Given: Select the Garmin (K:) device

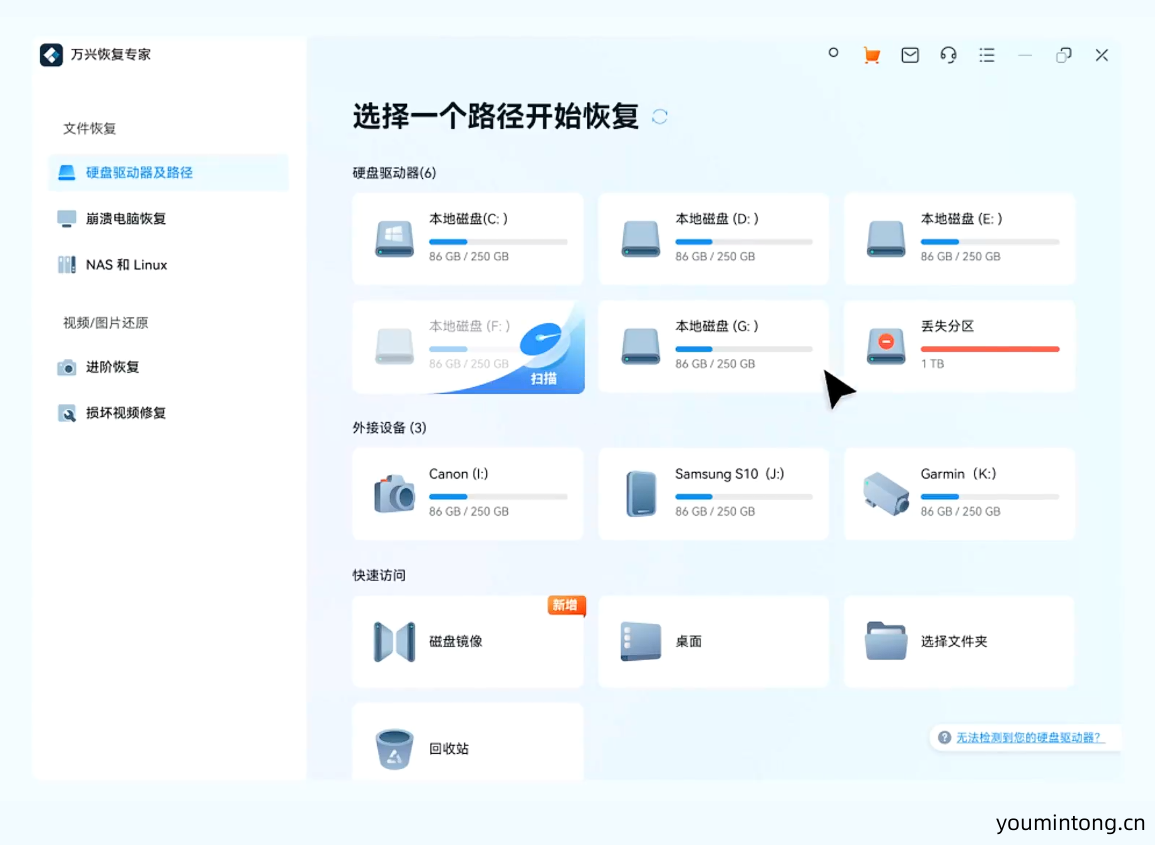Looking at the screenshot, I should 959,494.
